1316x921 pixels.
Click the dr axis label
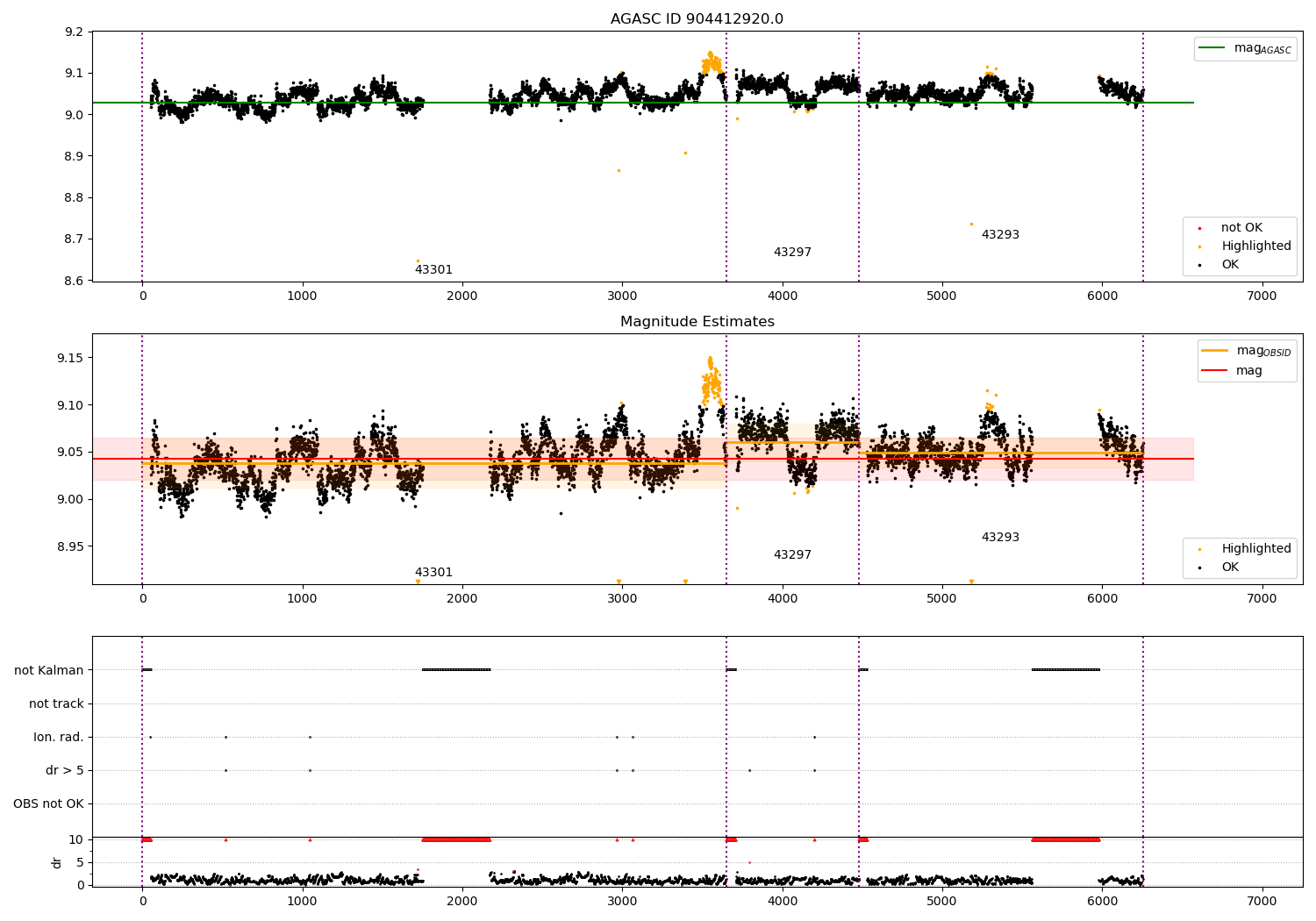pos(57,862)
